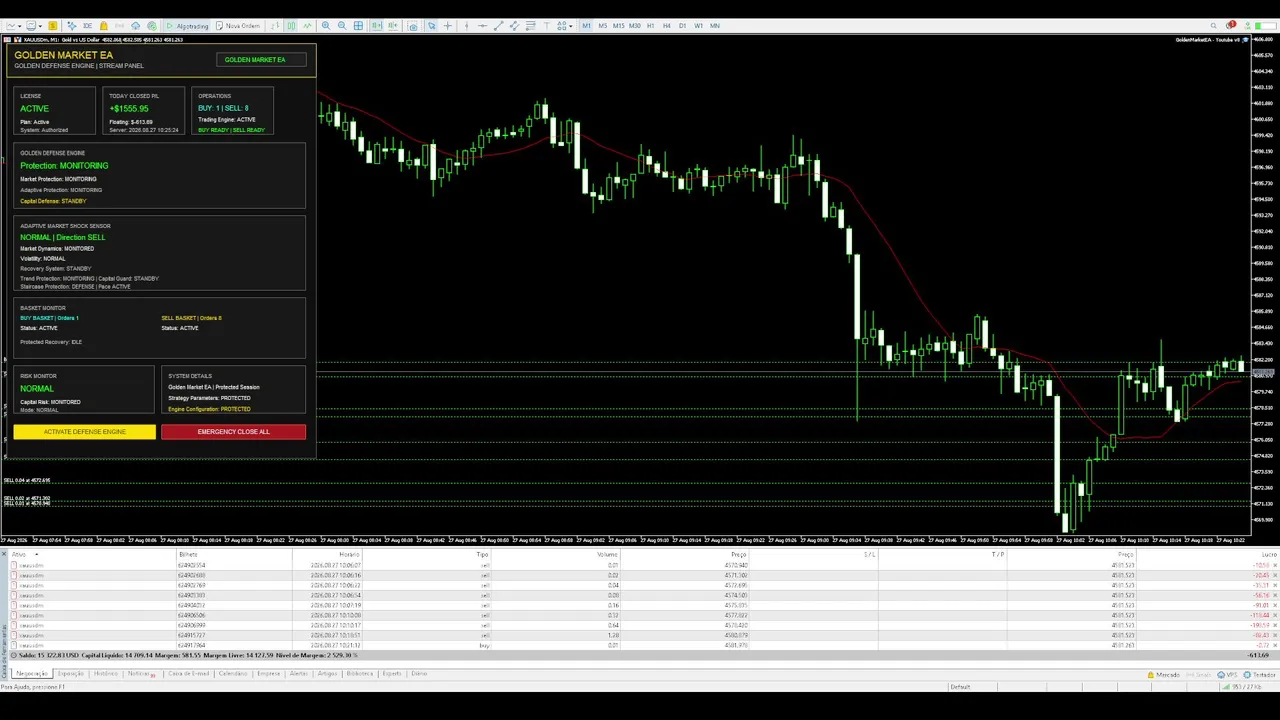The height and width of the screenshot is (720, 1280).
Task: Close the trade with profit -10.58
Action: click(x=1275, y=565)
